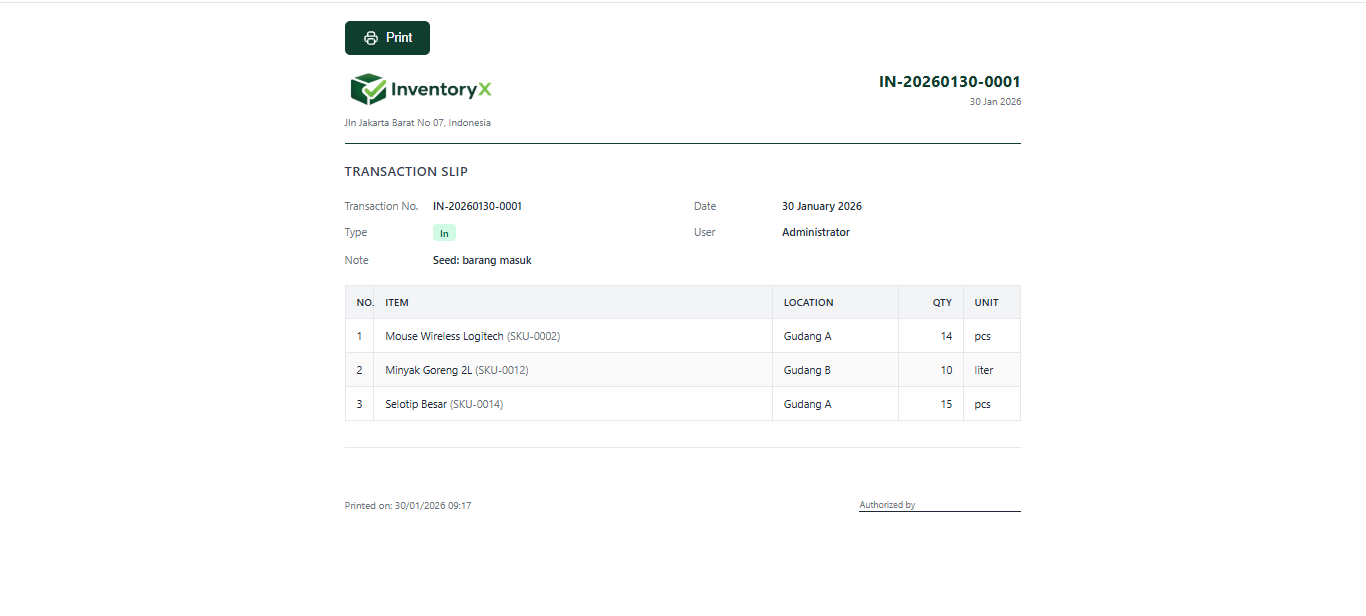Click Gudang B location cell

click(x=807, y=370)
